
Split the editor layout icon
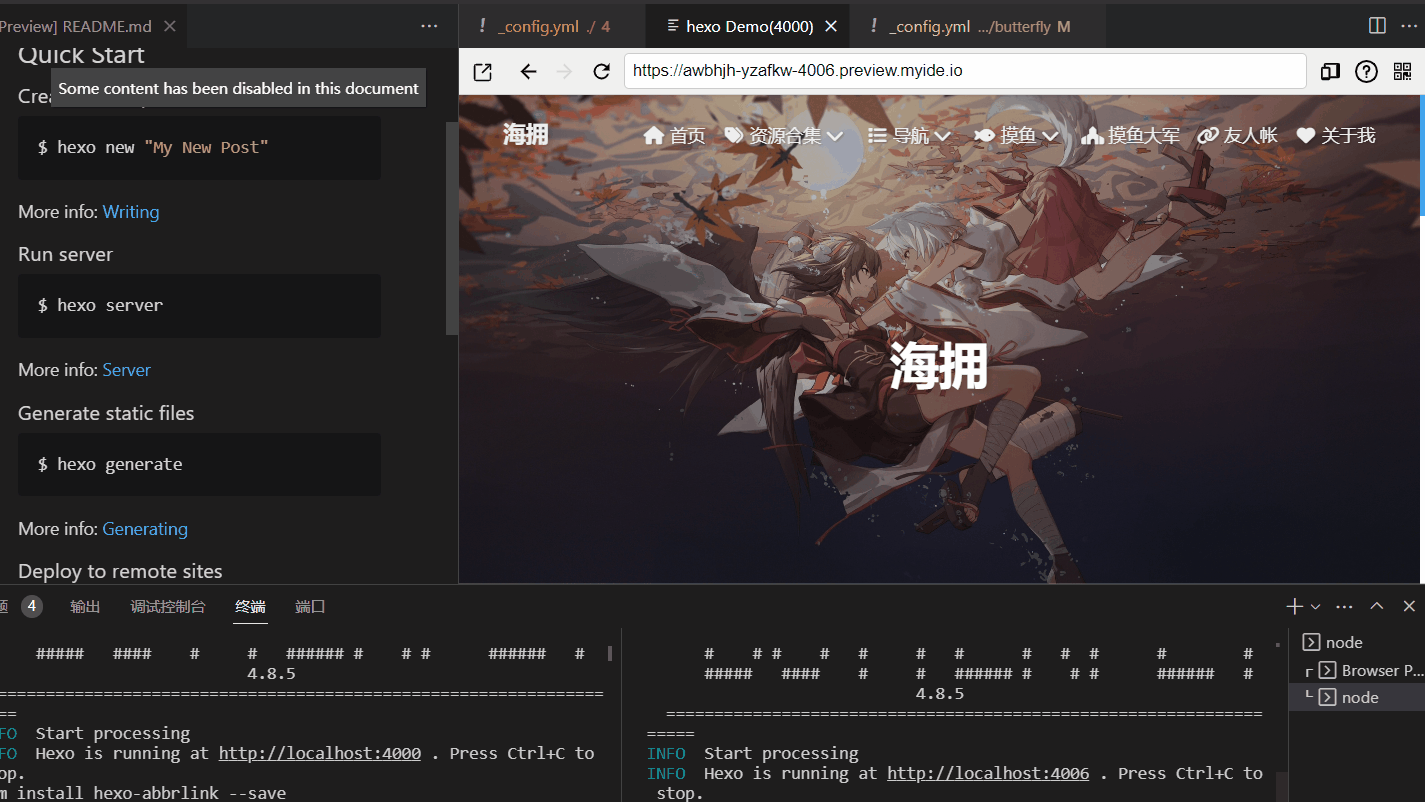[x=1377, y=26]
